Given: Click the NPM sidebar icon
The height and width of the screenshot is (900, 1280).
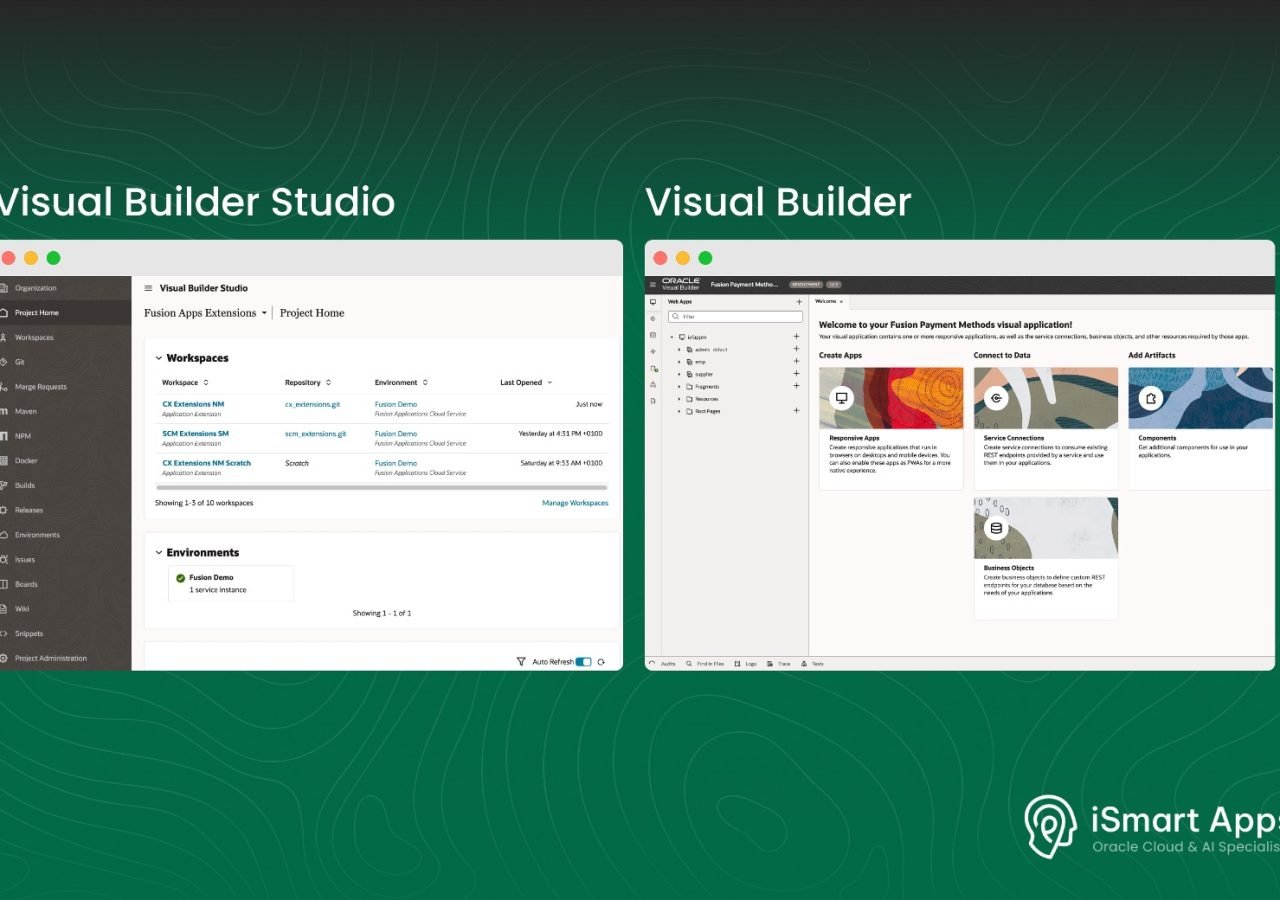Looking at the screenshot, I should [x=4, y=436].
